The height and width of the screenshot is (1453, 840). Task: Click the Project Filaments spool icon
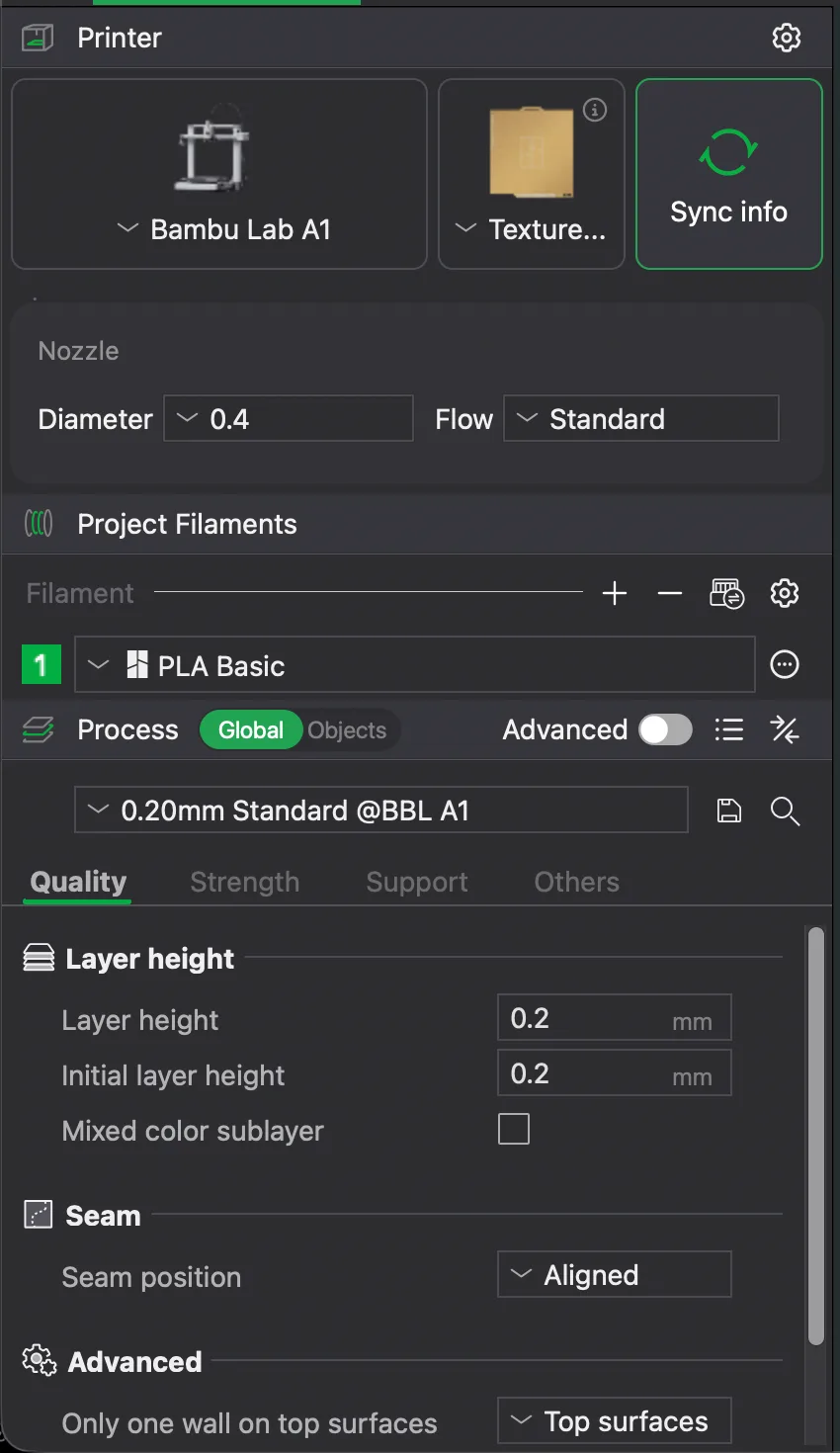[39, 523]
